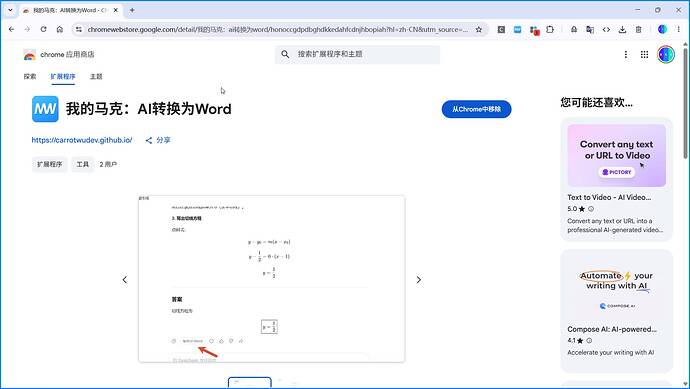
Task: Select the first screenshot thumbnail below carousel
Action: click(250, 383)
